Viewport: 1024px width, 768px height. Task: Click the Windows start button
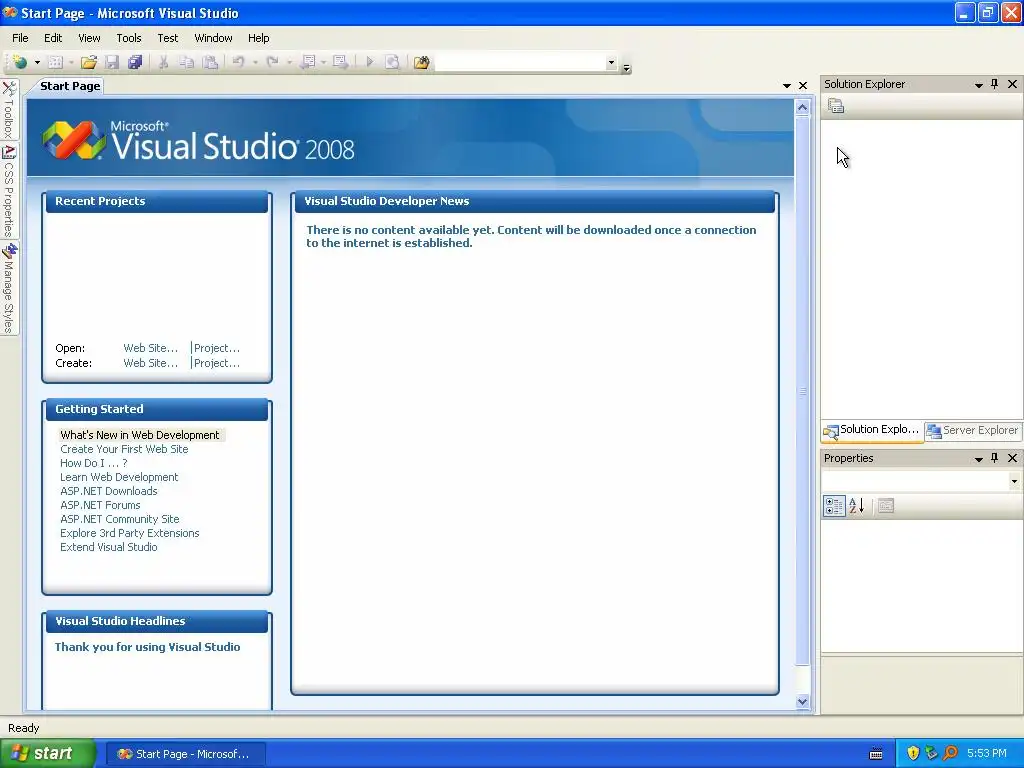pos(48,753)
